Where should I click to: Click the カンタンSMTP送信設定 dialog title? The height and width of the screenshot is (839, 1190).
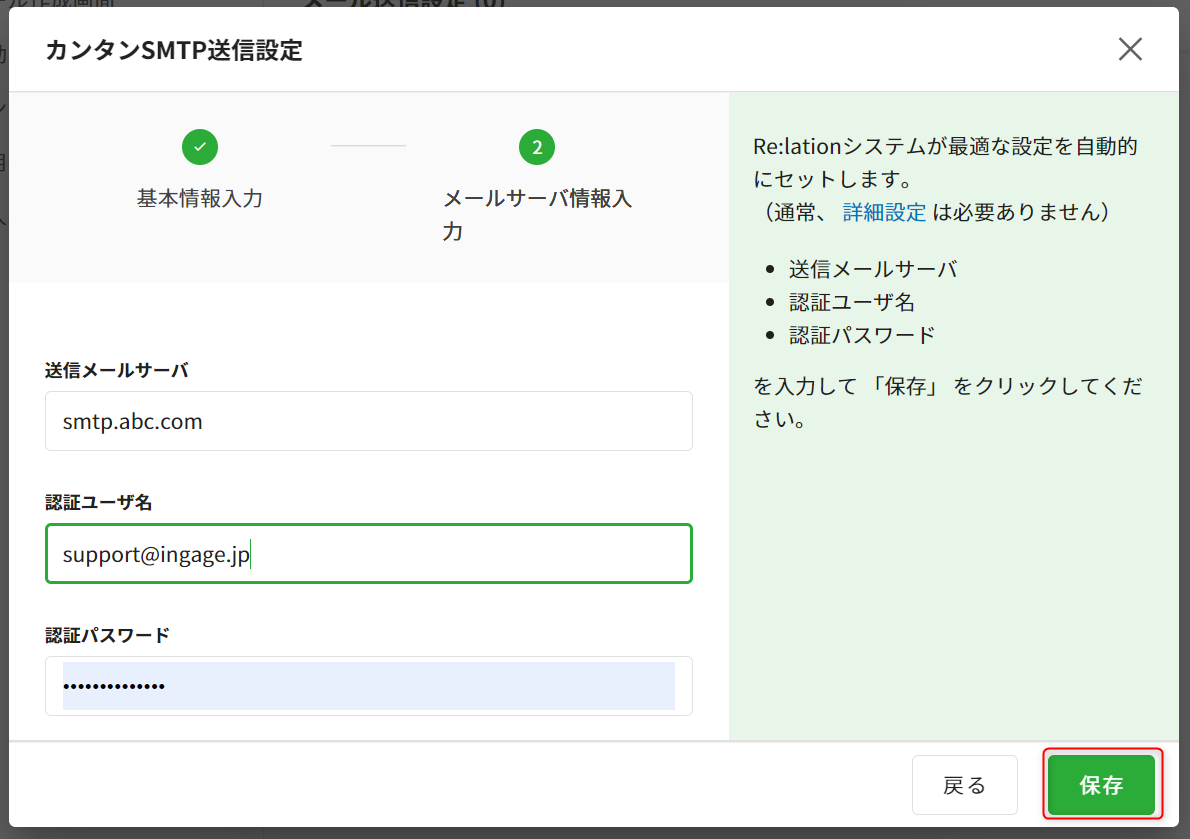pos(174,50)
